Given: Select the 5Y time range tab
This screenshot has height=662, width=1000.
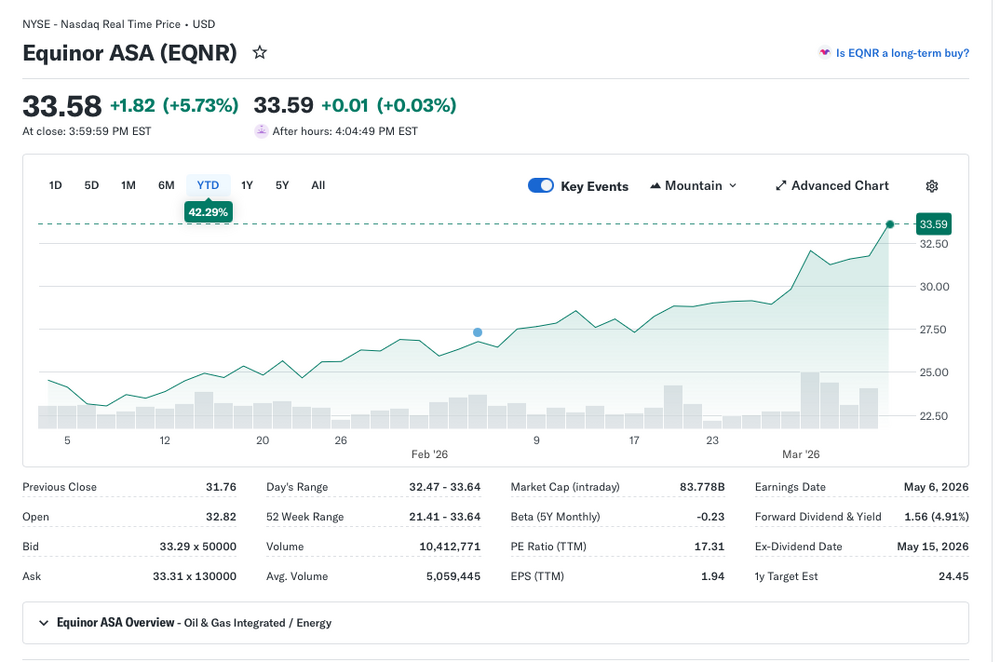Looking at the screenshot, I should (x=282, y=186).
